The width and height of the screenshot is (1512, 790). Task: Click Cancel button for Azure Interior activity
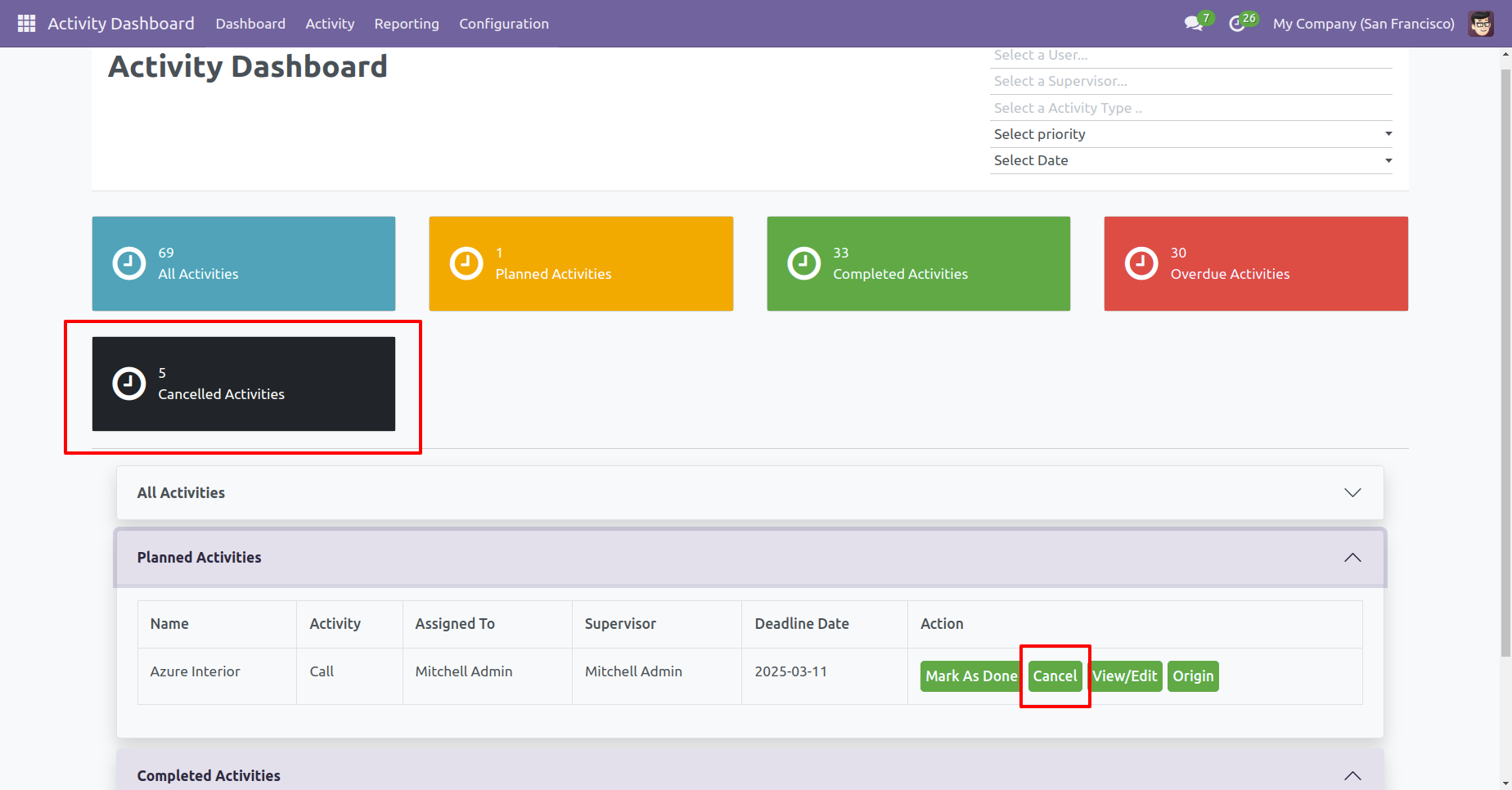tap(1055, 676)
